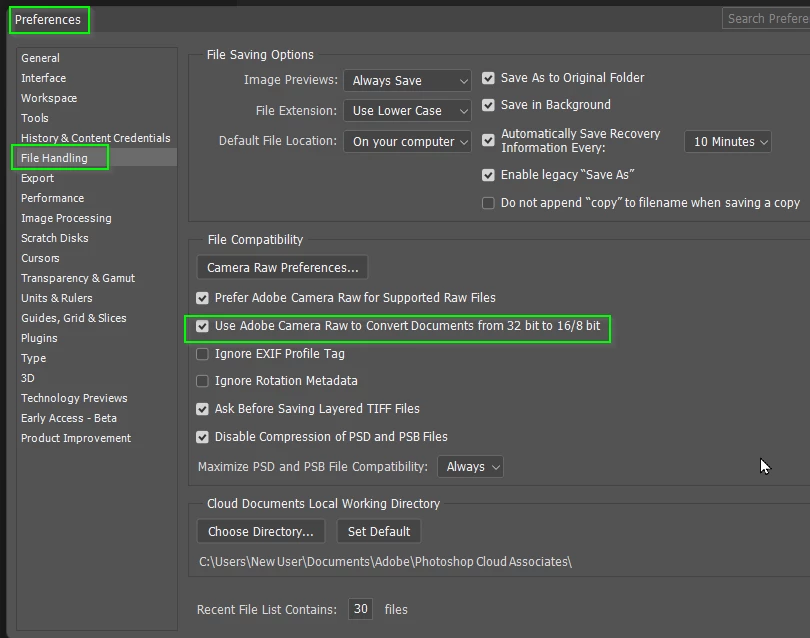This screenshot has height=638, width=810.
Task: Check Ignore Rotation Metadata
Action: click(202, 381)
